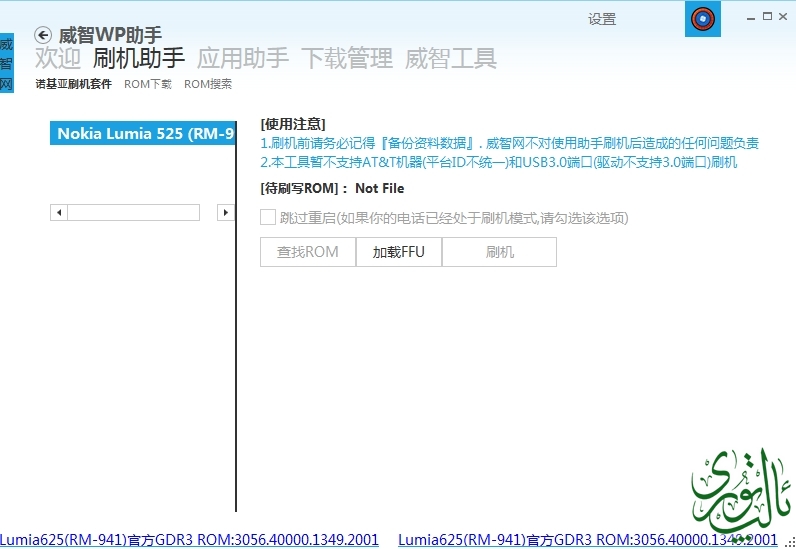Click the 威智网 blue side tab
The height and width of the screenshot is (549, 796).
(7, 63)
